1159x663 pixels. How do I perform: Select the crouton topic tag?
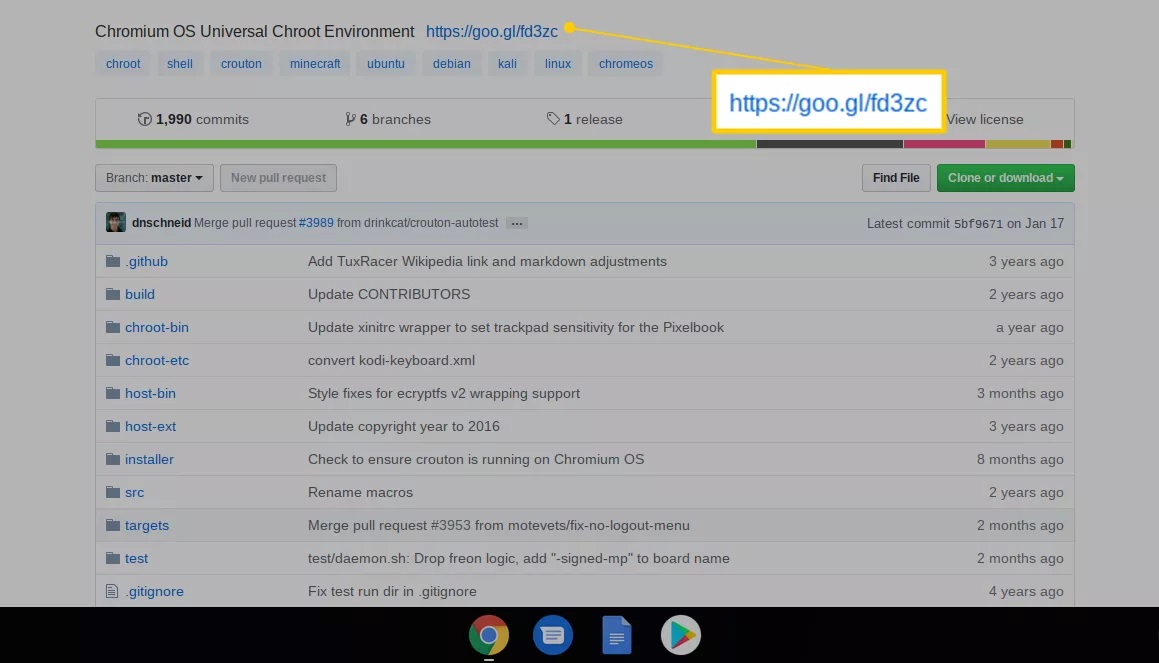click(x=241, y=64)
